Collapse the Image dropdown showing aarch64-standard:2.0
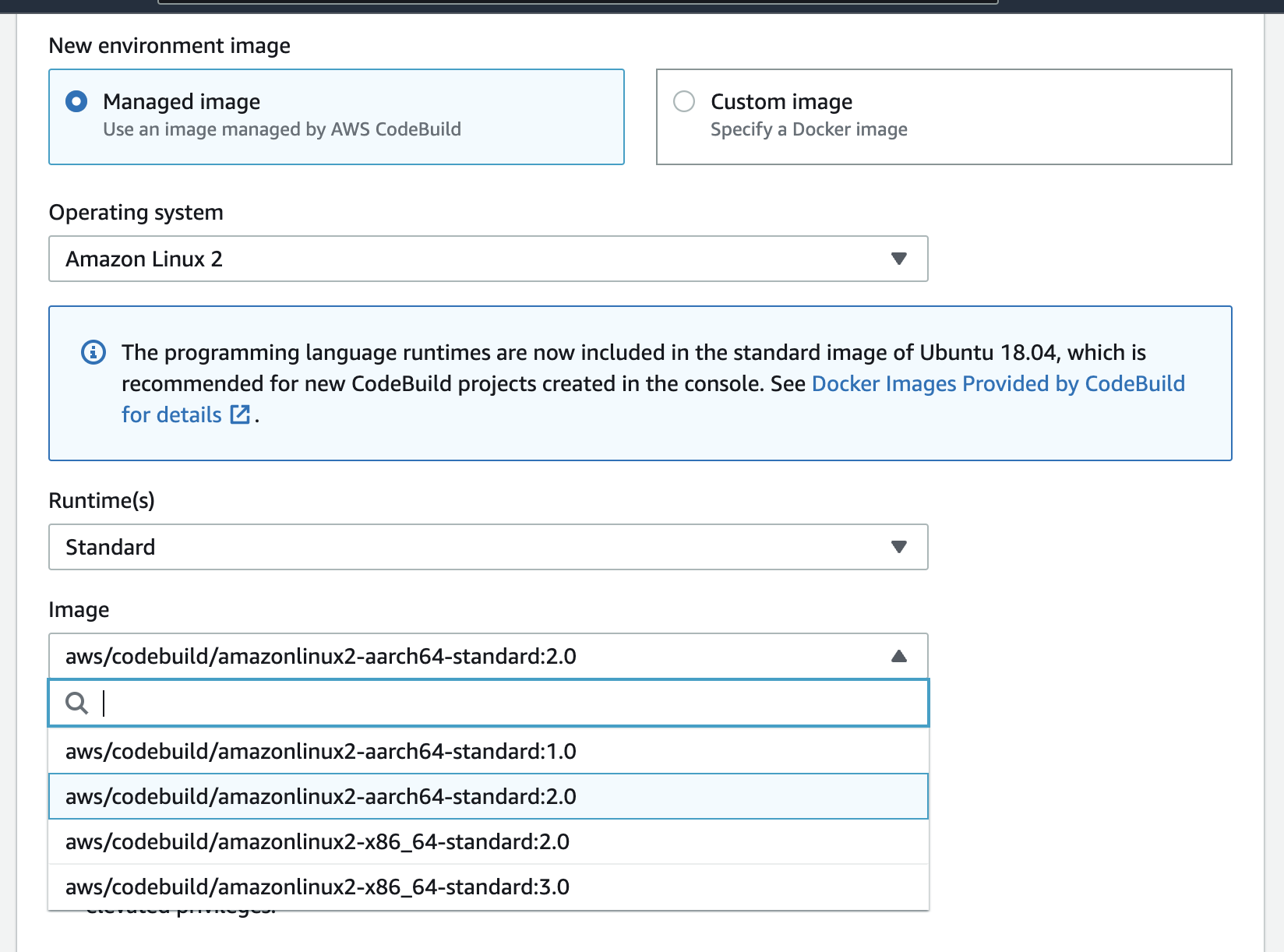This screenshot has width=1284, height=952. point(488,656)
